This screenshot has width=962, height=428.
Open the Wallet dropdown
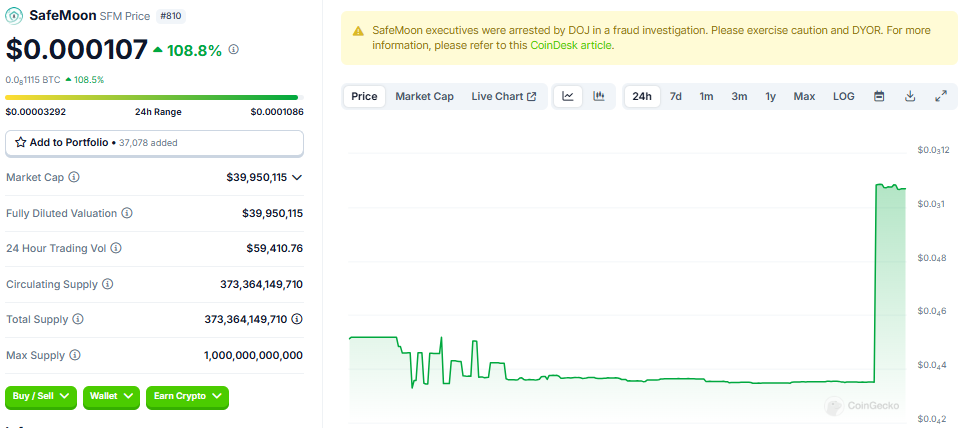[x=111, y=396]
